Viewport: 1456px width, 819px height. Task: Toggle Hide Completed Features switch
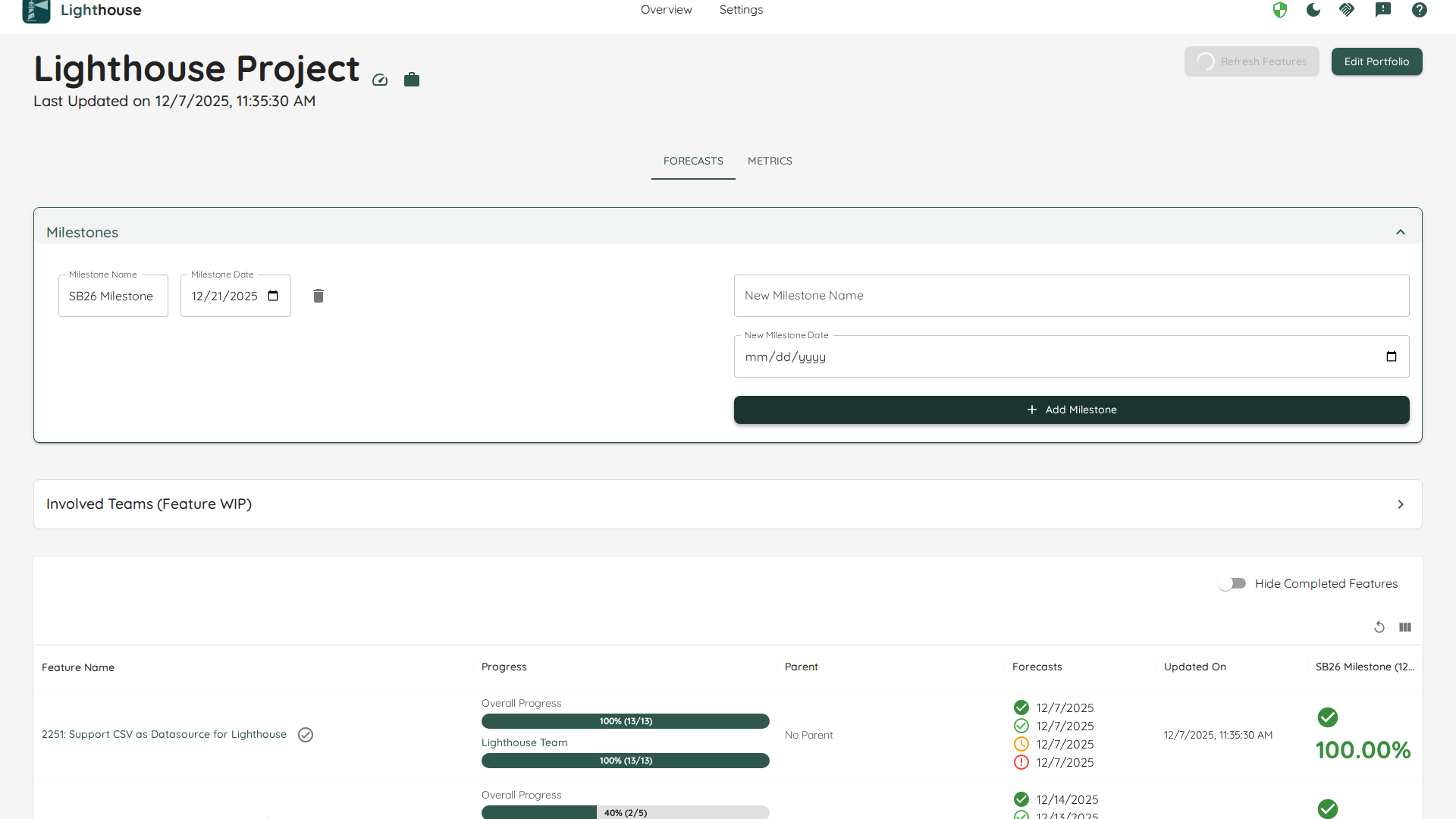(1232, 583)
